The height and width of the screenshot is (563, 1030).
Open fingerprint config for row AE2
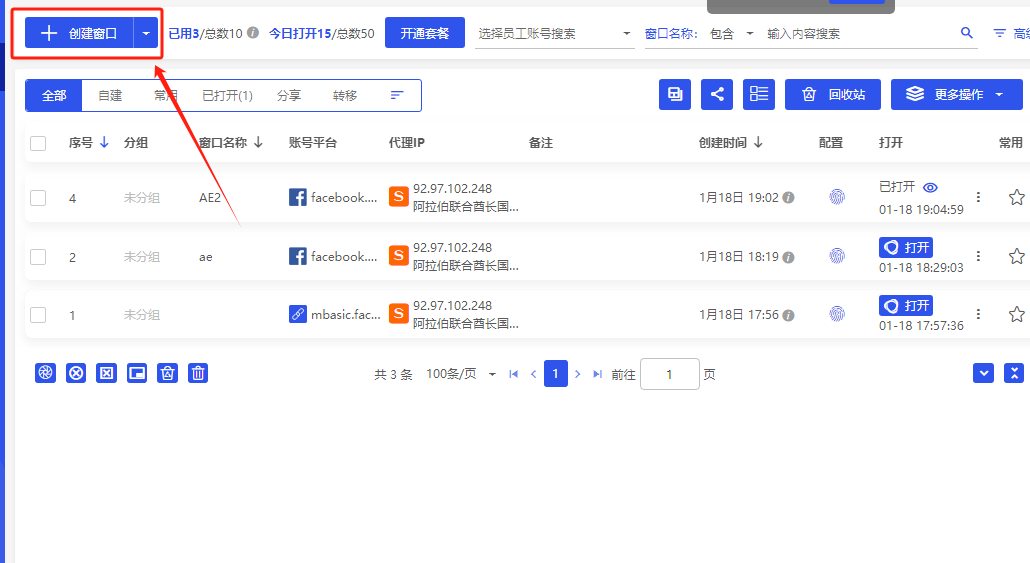point(837,196)
